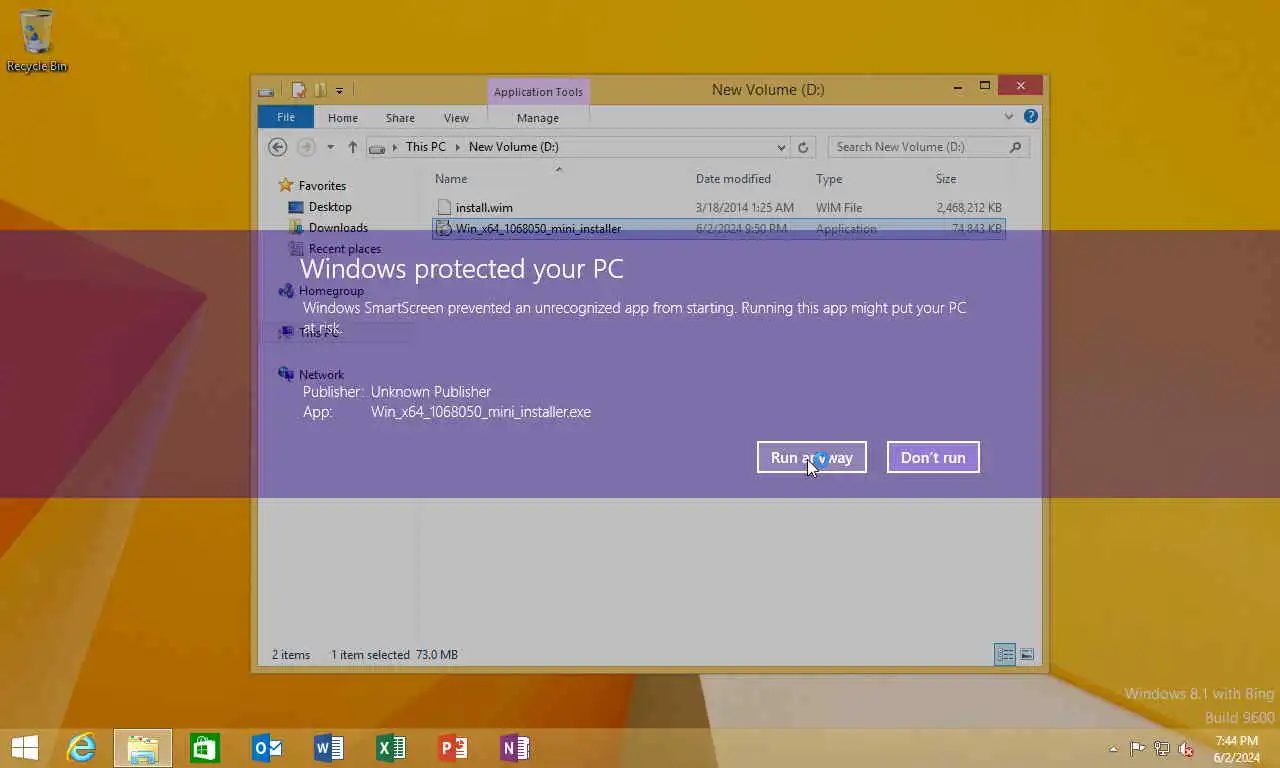Open the Manage ribbon tab
Image resolution: width=1280 pixels, height=768 pixels.
click(x=538, y=117)
